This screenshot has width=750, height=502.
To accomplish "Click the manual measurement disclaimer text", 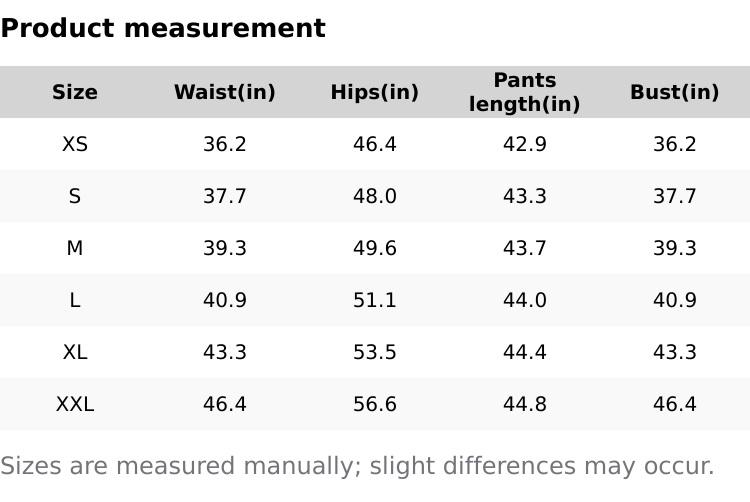I will (x=357, y=466).
